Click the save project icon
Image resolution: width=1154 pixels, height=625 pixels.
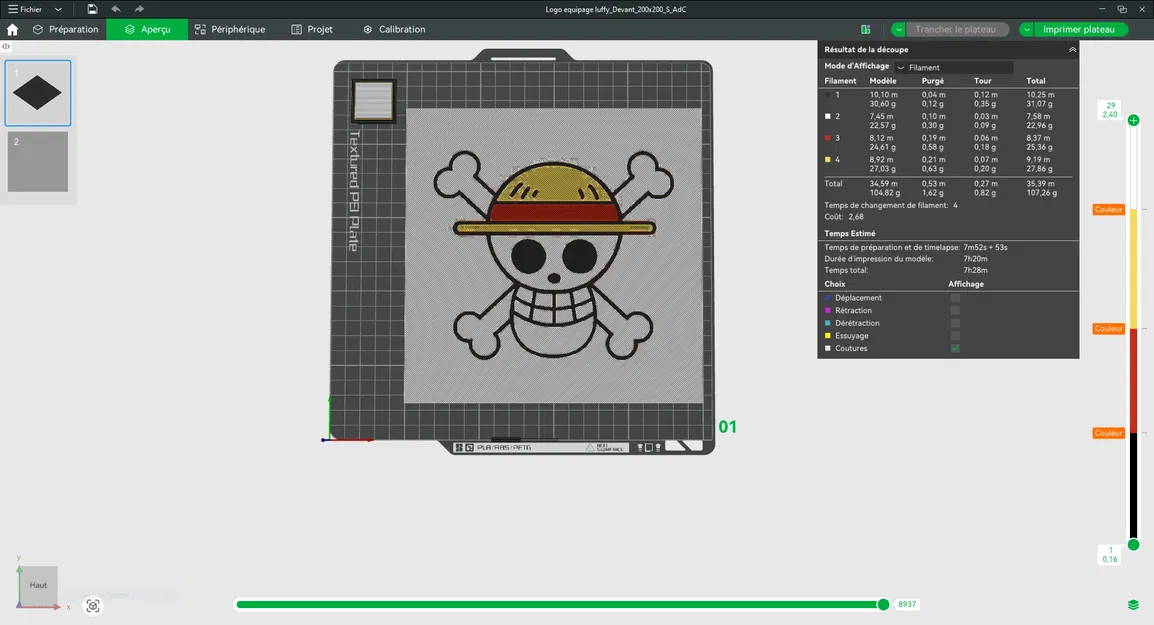(92, 9)
